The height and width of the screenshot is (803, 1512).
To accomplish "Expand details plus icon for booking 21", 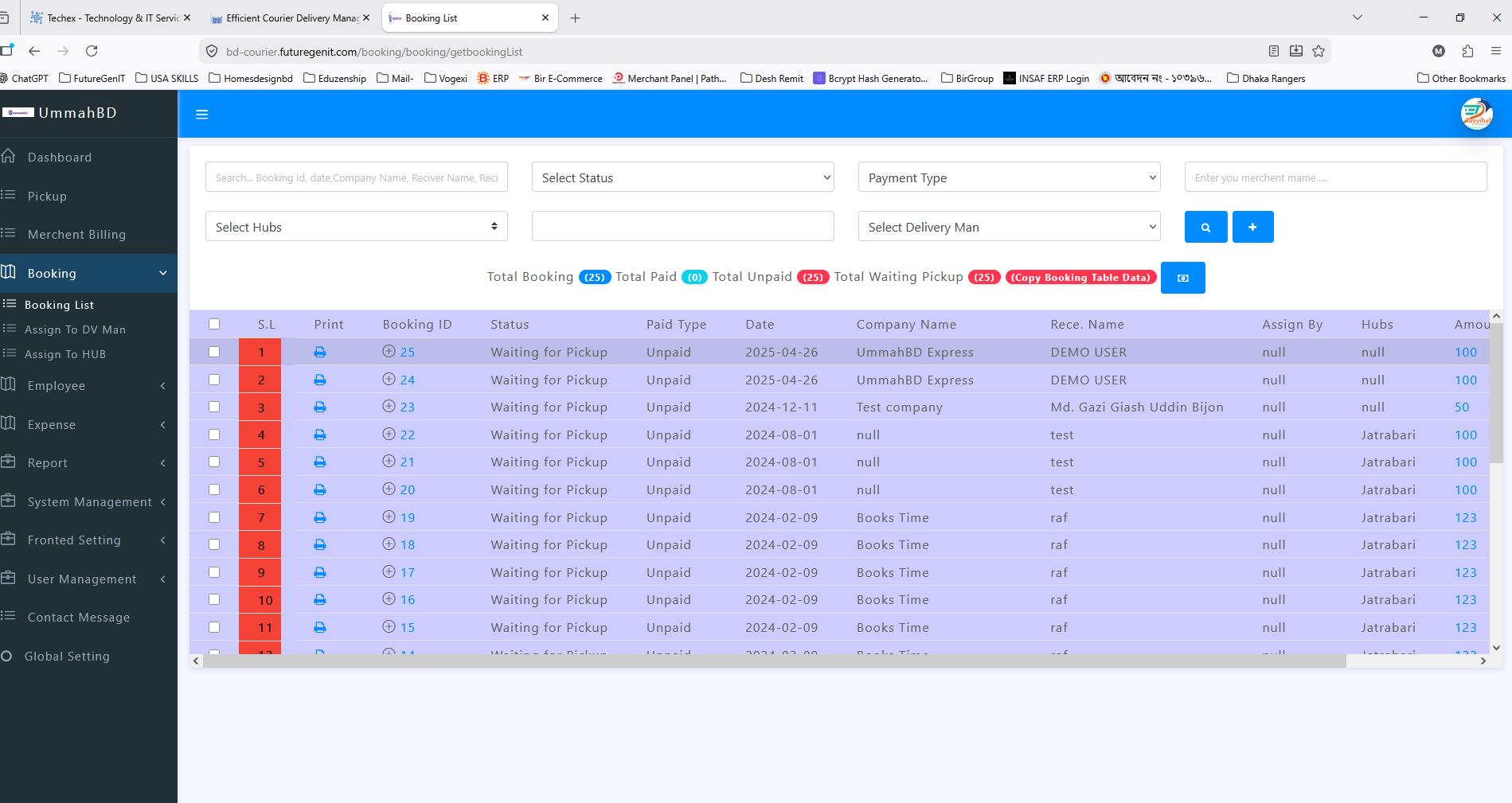I will click(389, 461).
